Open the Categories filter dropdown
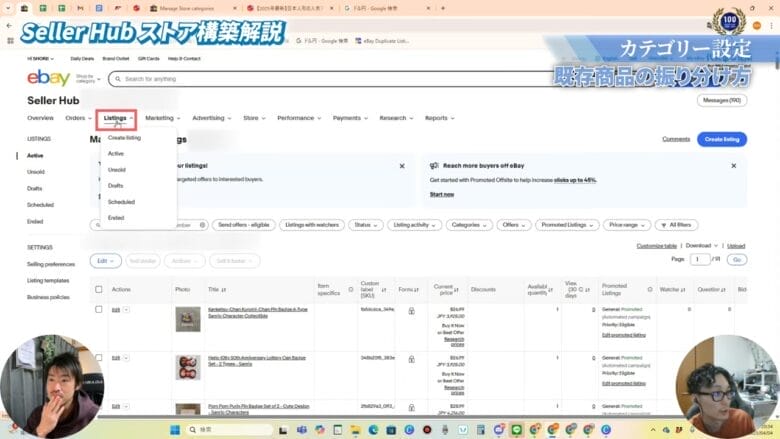Viewport: 780px width, 439px height. [469, 225]
